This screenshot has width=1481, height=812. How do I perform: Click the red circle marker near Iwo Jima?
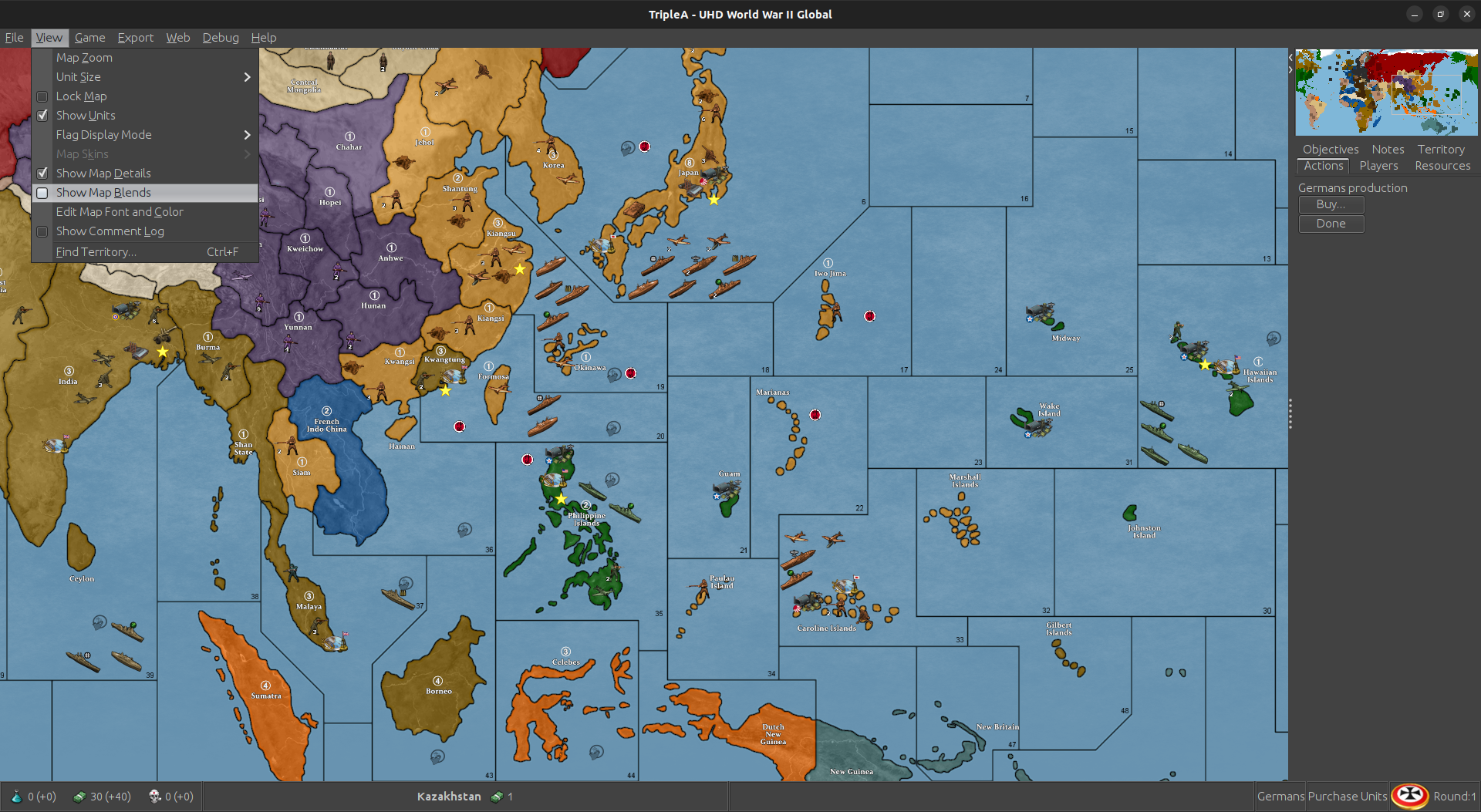click(x=869, y=316)
